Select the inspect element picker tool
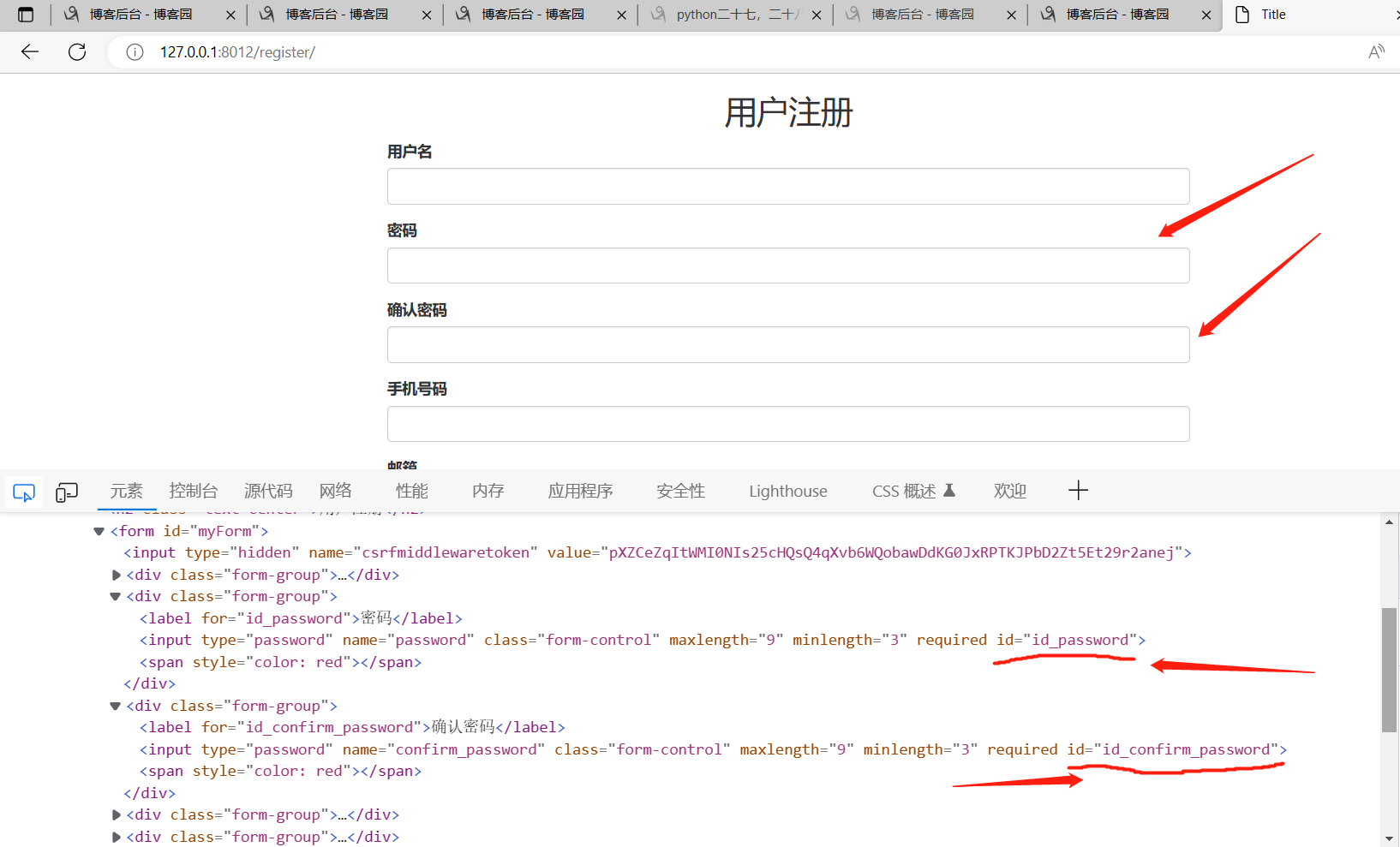The height and width of the screenshot is (847, 1400). [x=24, y=492]
